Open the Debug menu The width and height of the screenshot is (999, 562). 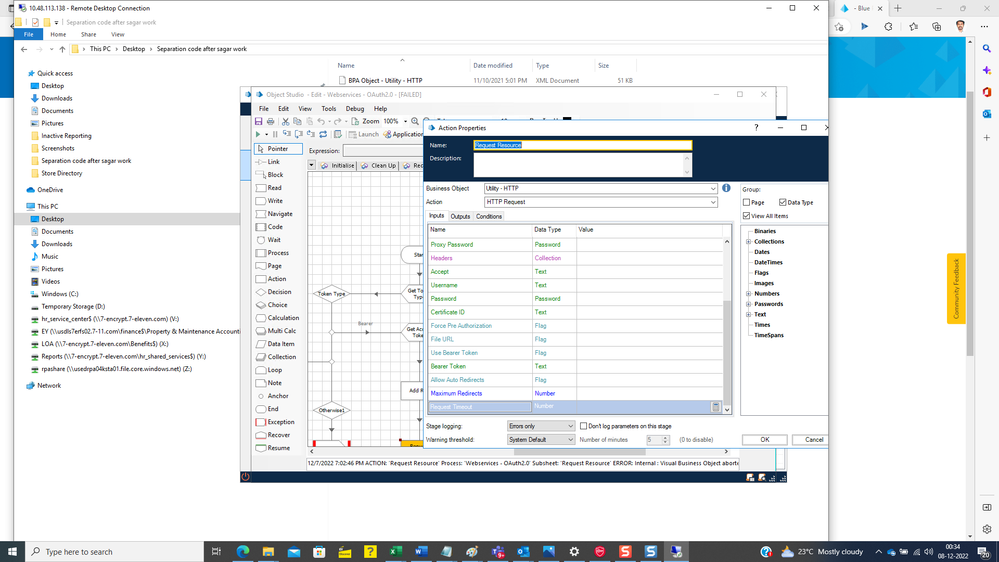point(354,109)
